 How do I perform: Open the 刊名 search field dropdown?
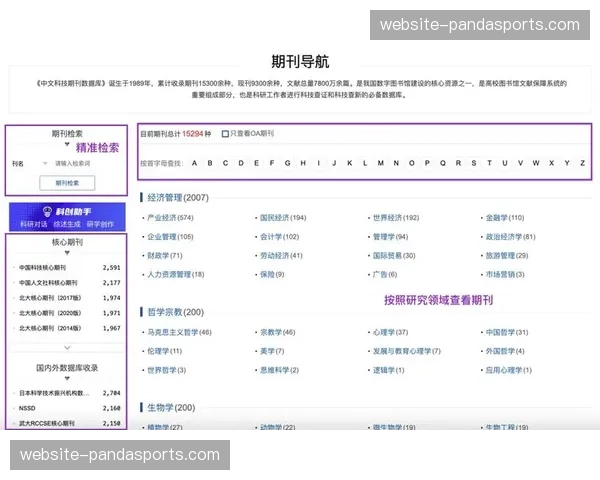(45, 163)
